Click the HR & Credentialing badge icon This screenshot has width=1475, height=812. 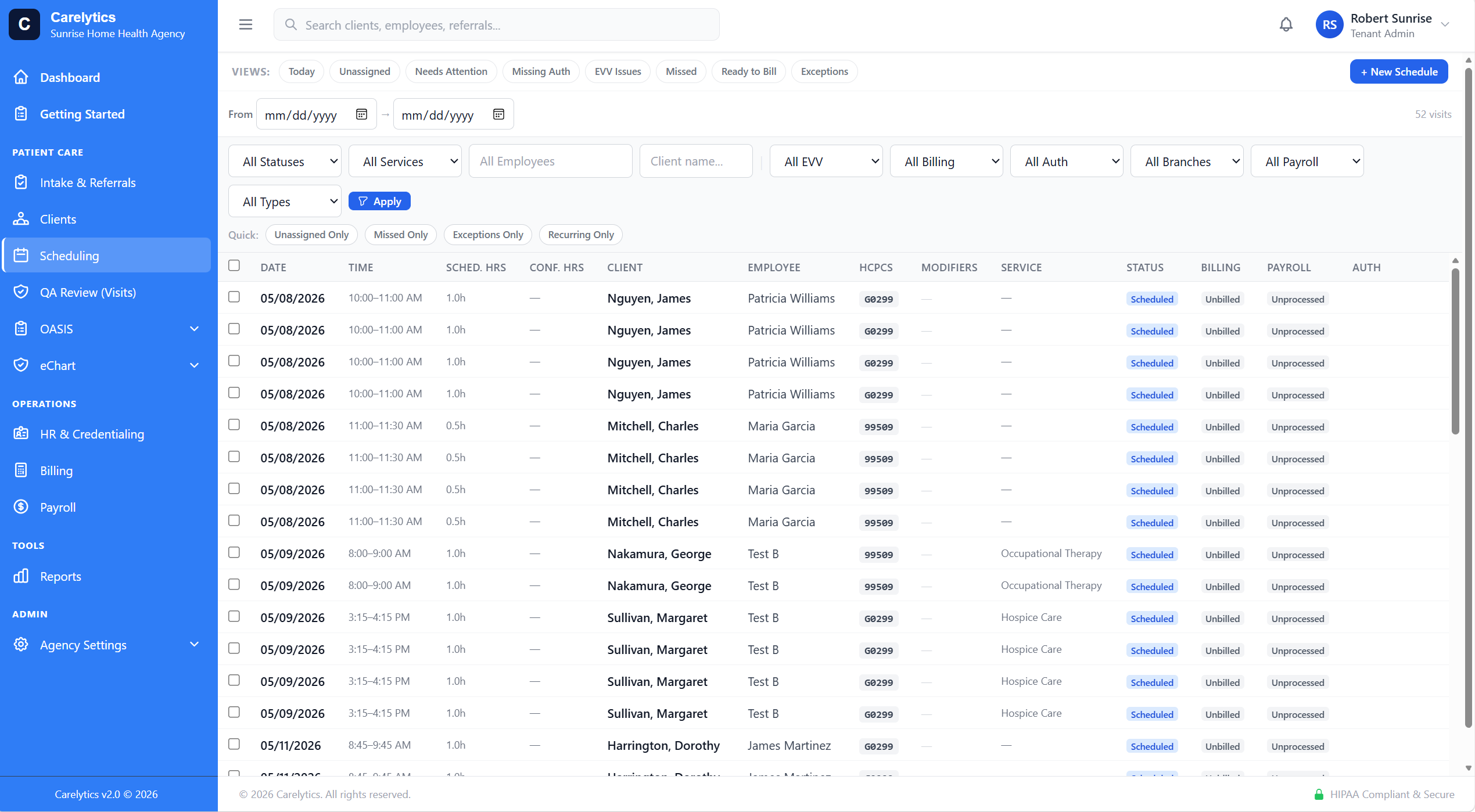coord(21,434)
